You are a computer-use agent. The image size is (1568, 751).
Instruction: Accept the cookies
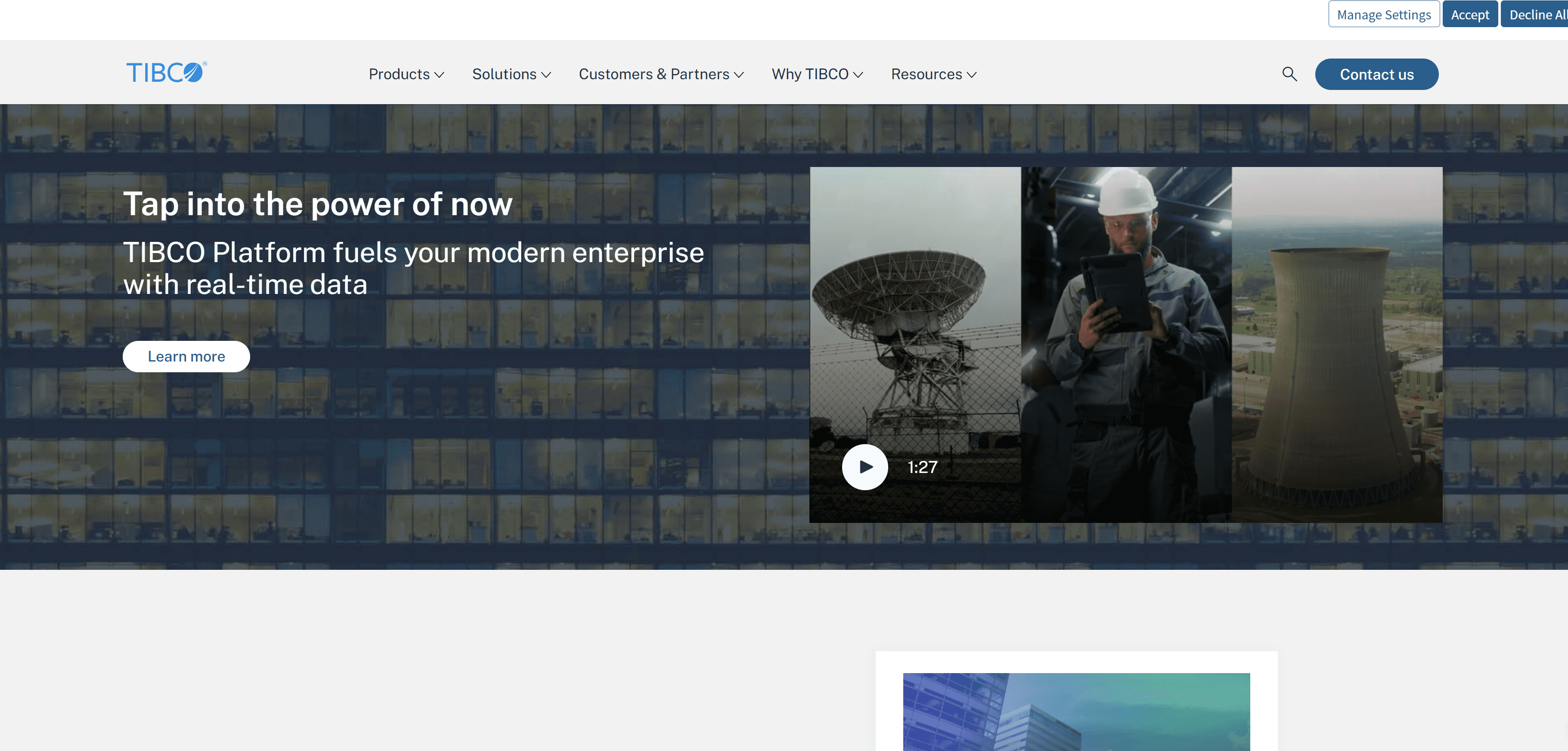click(x=1469, y=15)
